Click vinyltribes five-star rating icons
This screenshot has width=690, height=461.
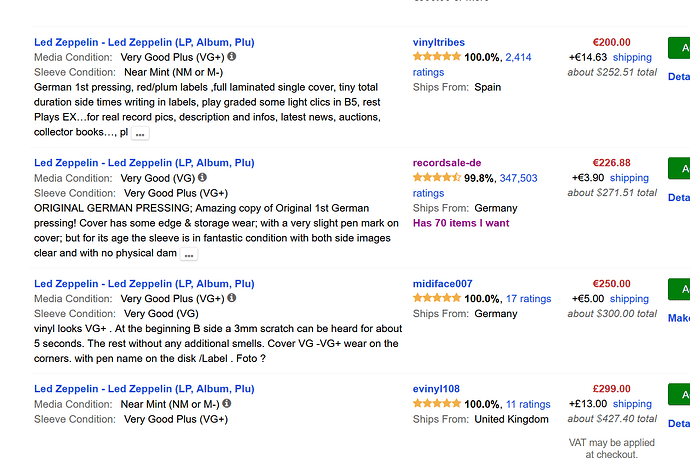pos(437,56)
